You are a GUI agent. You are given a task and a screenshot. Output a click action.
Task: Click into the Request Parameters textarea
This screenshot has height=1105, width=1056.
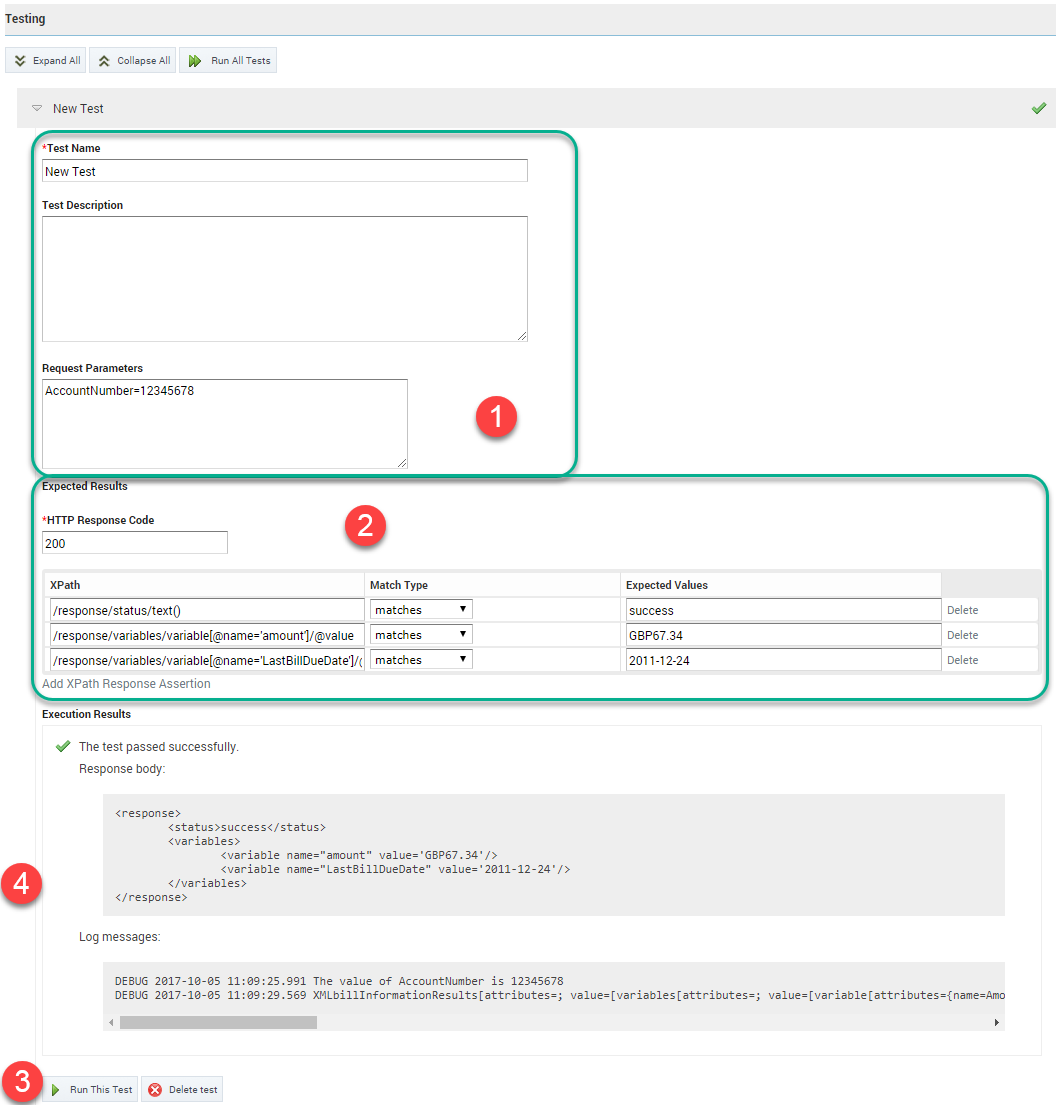[225, 424]
